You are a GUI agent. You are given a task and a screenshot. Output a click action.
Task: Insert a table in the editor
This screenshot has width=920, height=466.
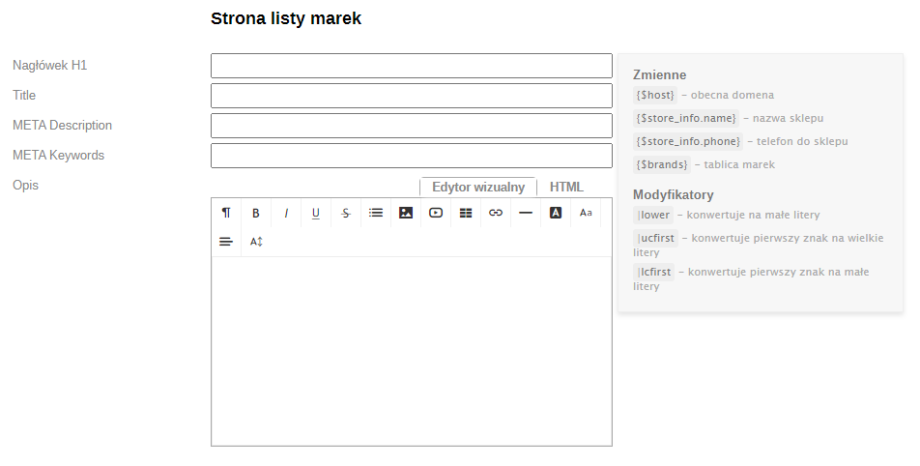tap(466, 213)
